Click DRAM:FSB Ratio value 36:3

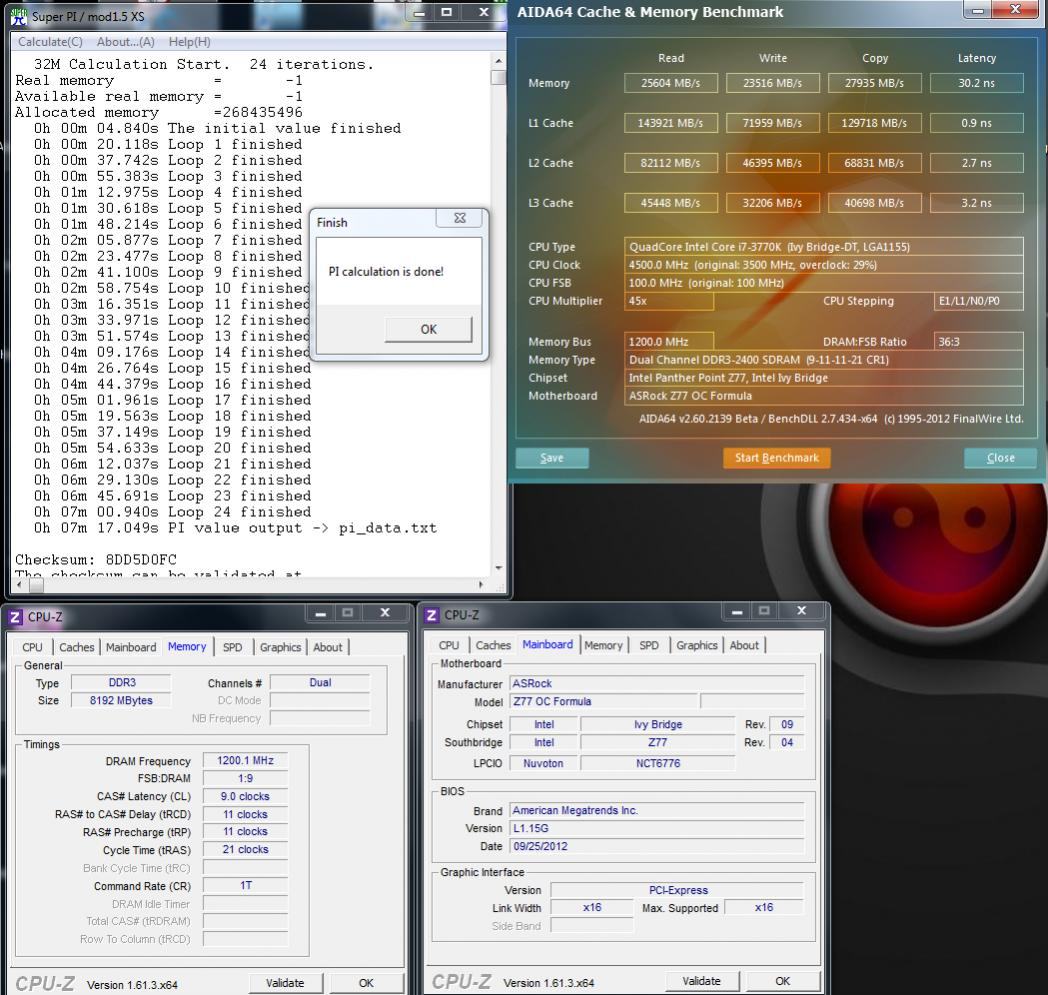click(978, 341)
